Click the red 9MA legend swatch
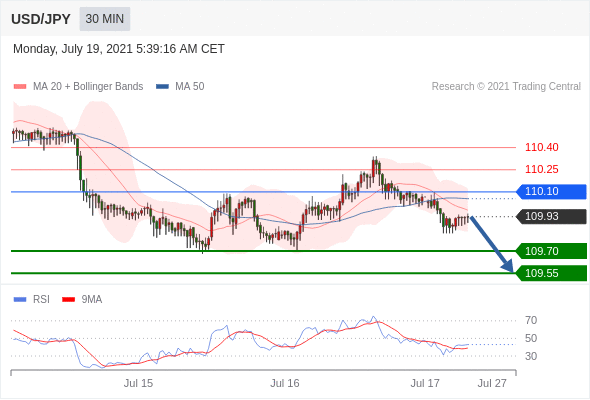 68,300
